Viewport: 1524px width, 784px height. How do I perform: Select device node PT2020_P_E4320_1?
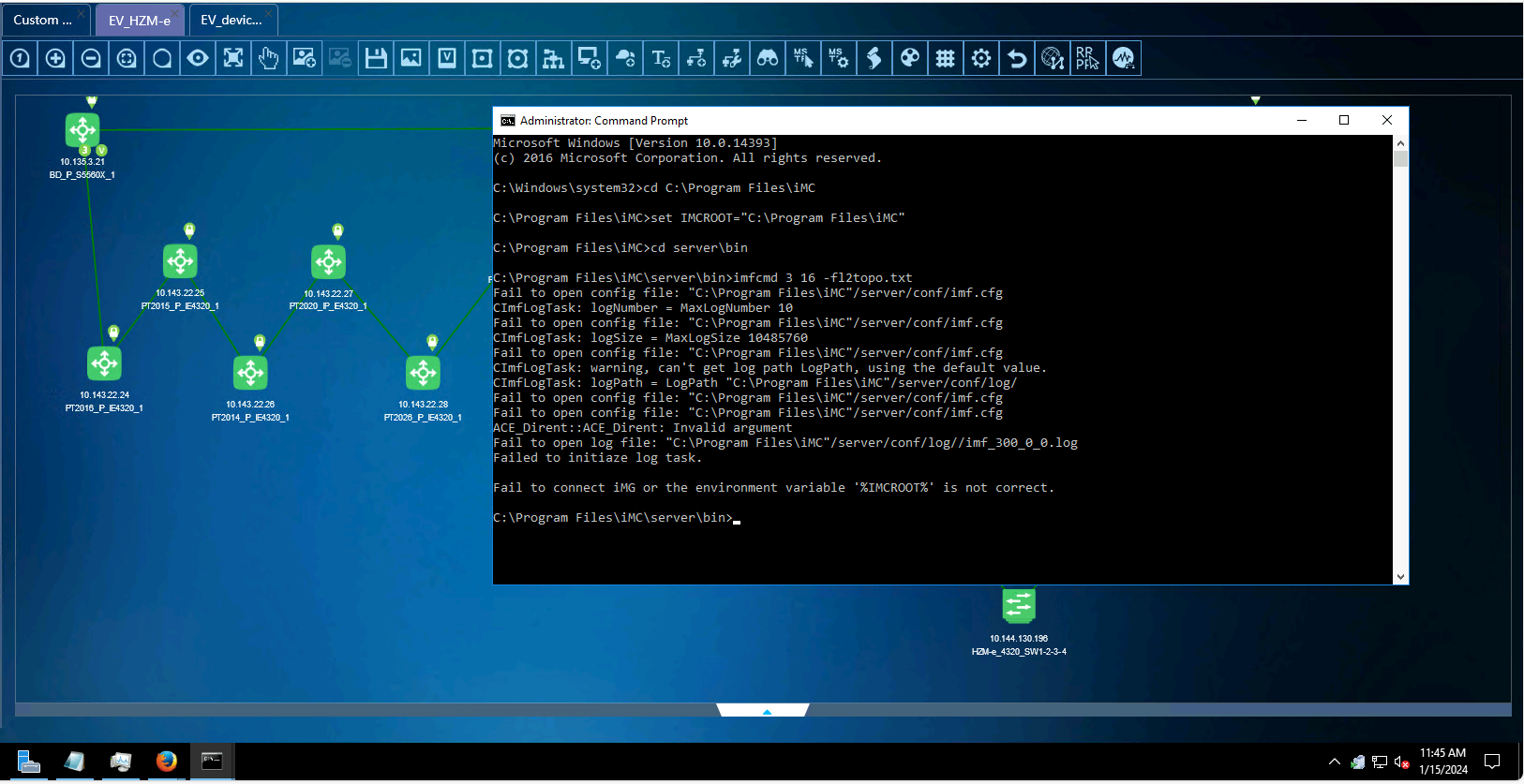[328, 261]
